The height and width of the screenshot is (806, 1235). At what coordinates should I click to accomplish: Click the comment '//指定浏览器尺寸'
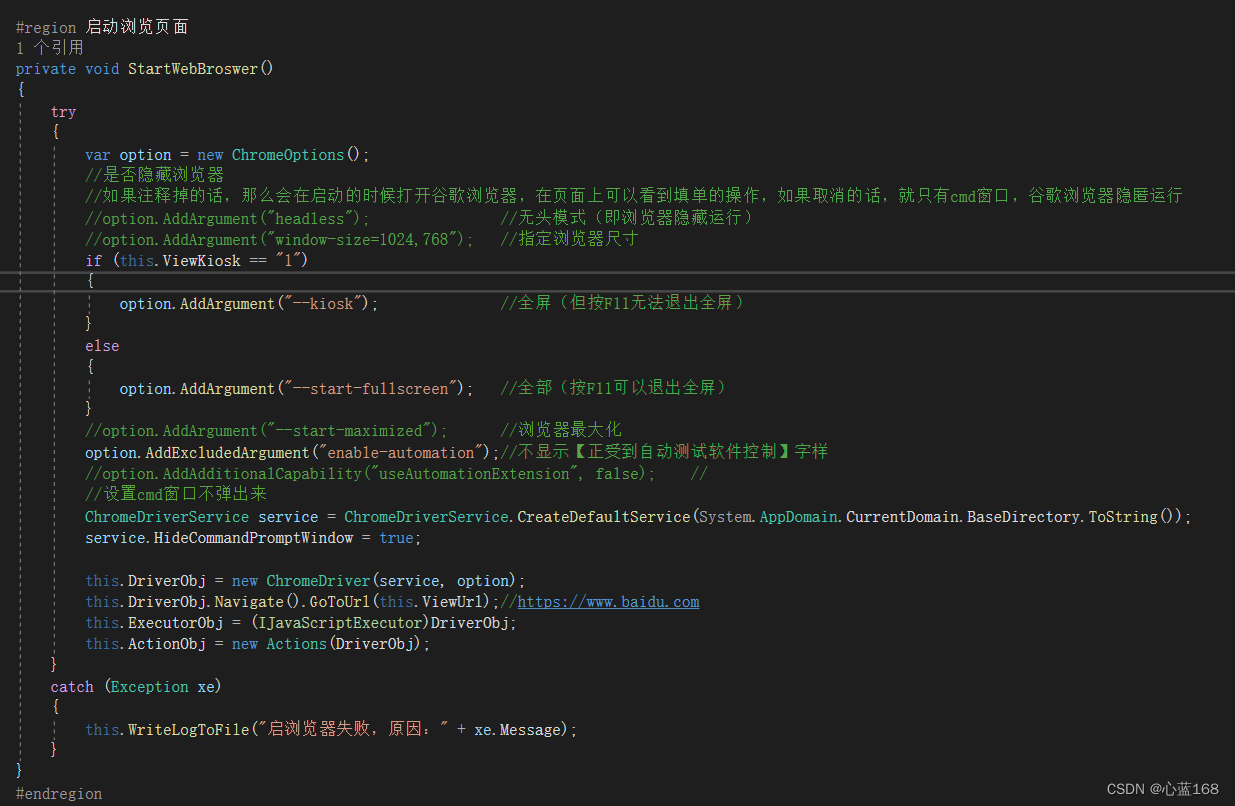(569, 239)
